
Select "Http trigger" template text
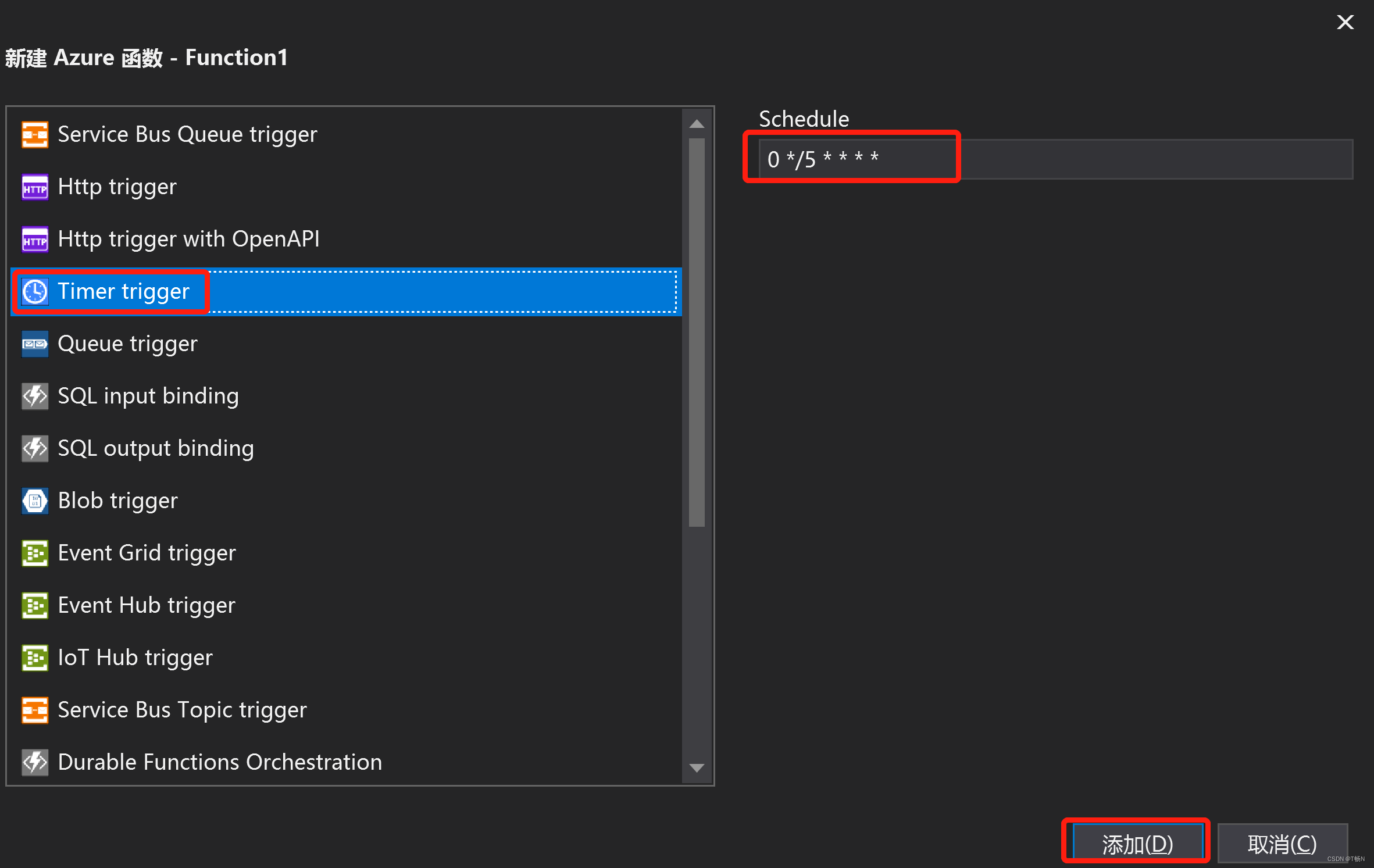pos(117,187)
